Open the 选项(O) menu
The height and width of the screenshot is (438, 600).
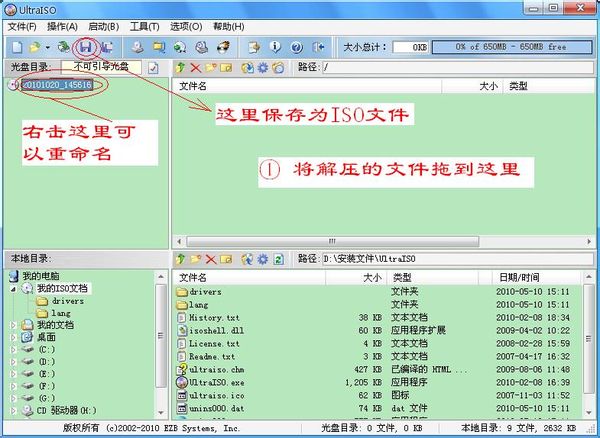186,27
